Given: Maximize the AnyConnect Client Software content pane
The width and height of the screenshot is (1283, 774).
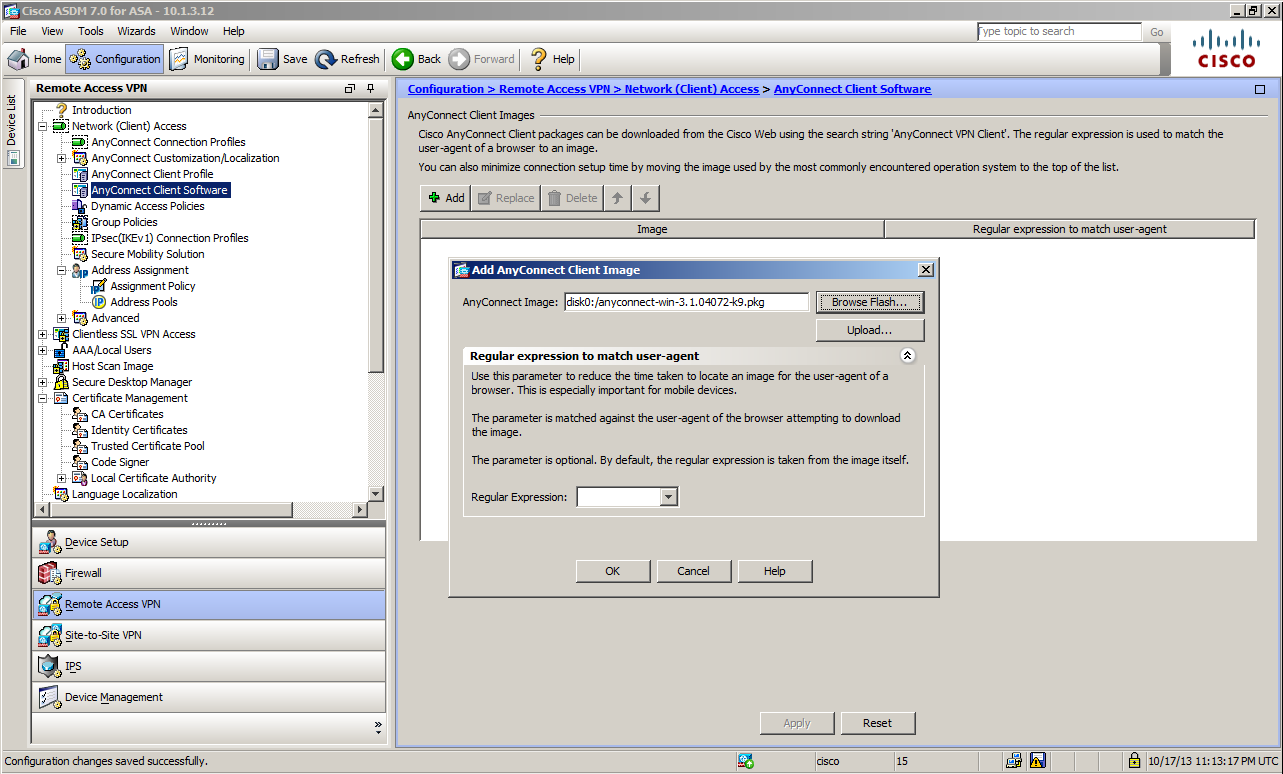Looking at the screenshot, I should [x=1259, y=89].
